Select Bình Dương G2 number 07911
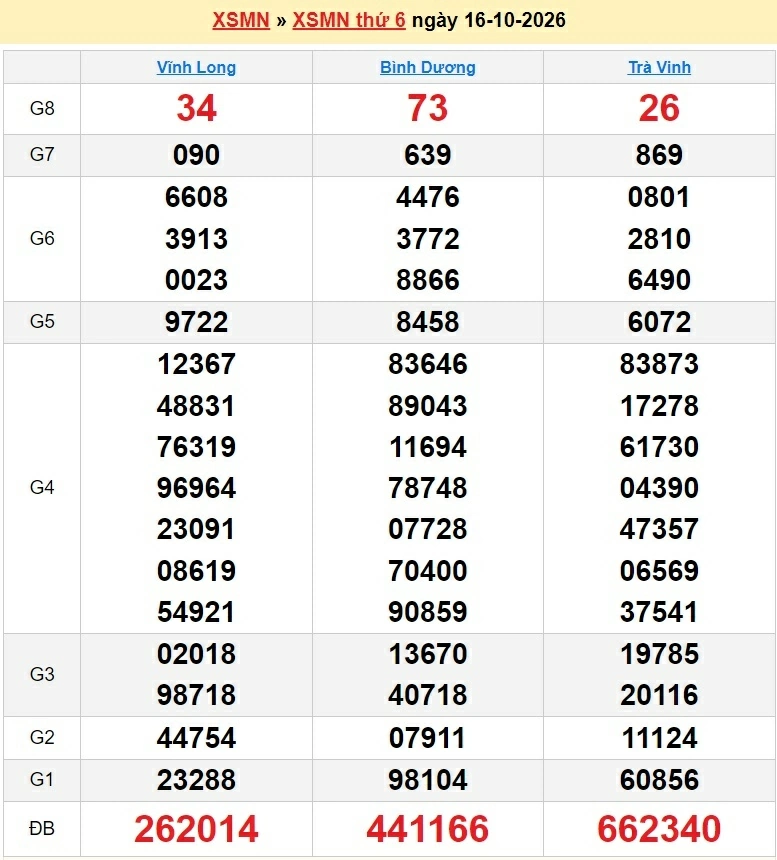 click(428, 738)
